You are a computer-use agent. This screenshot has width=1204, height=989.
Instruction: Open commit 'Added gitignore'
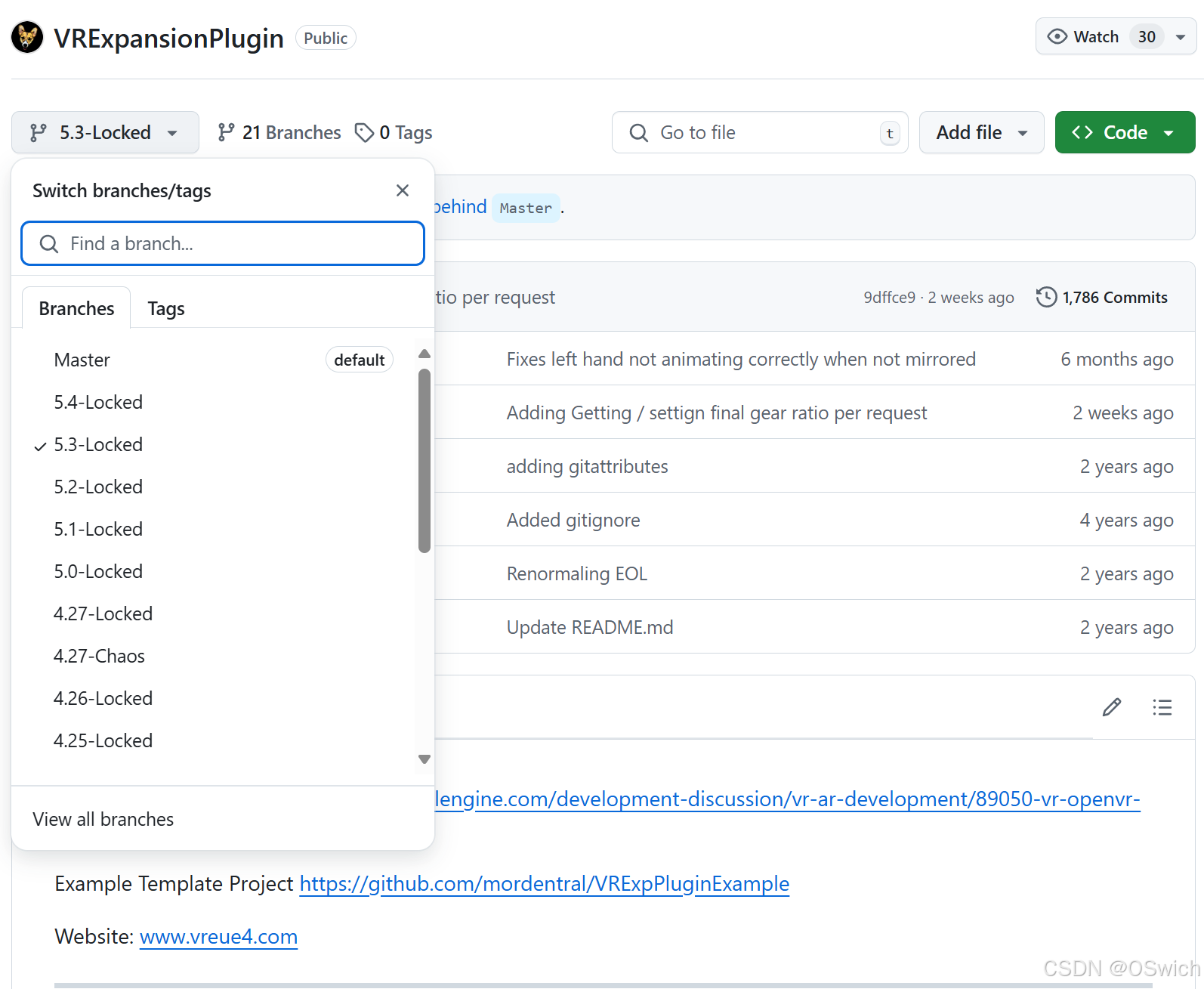(x=573, y=520)
